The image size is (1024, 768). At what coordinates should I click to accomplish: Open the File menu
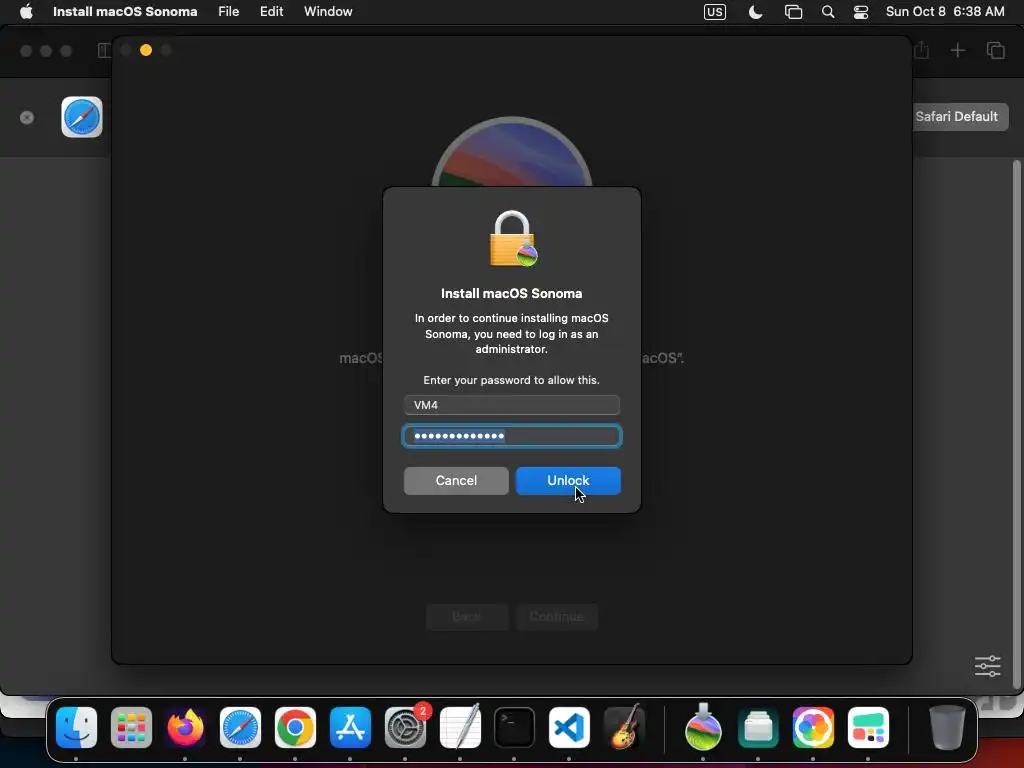tap(229, 12)
